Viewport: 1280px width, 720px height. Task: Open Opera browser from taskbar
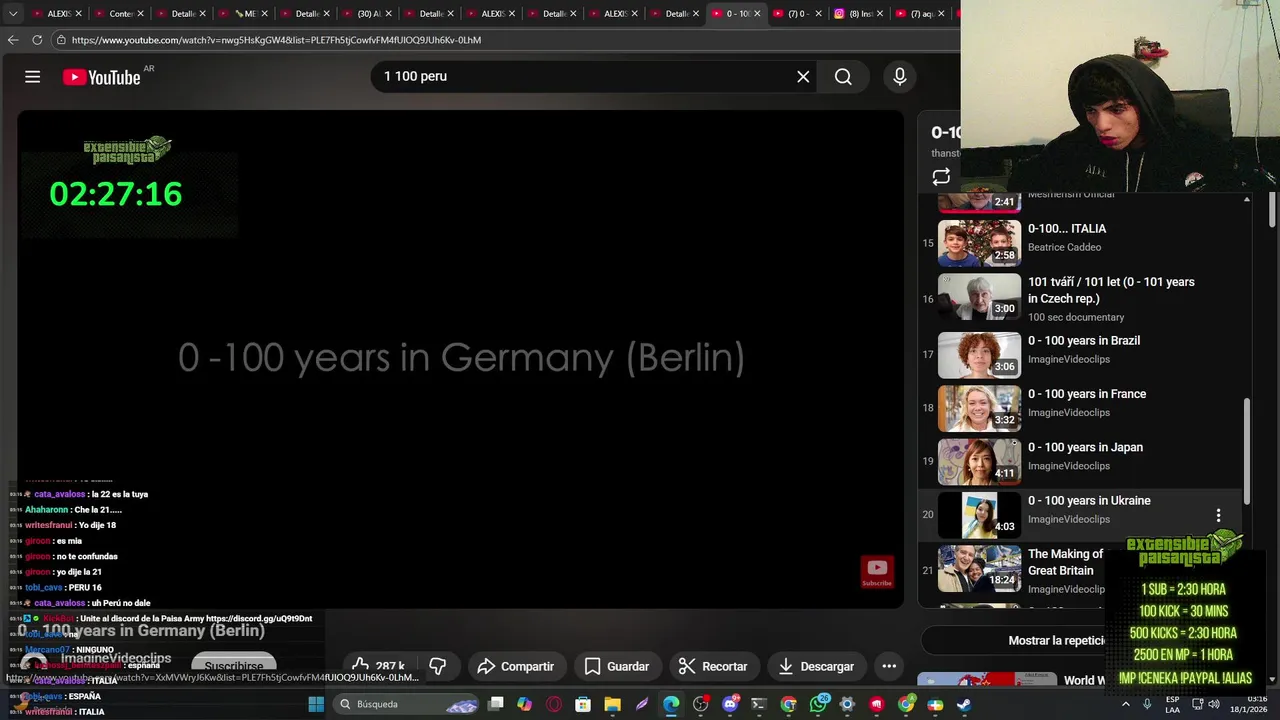click(554, 704)
